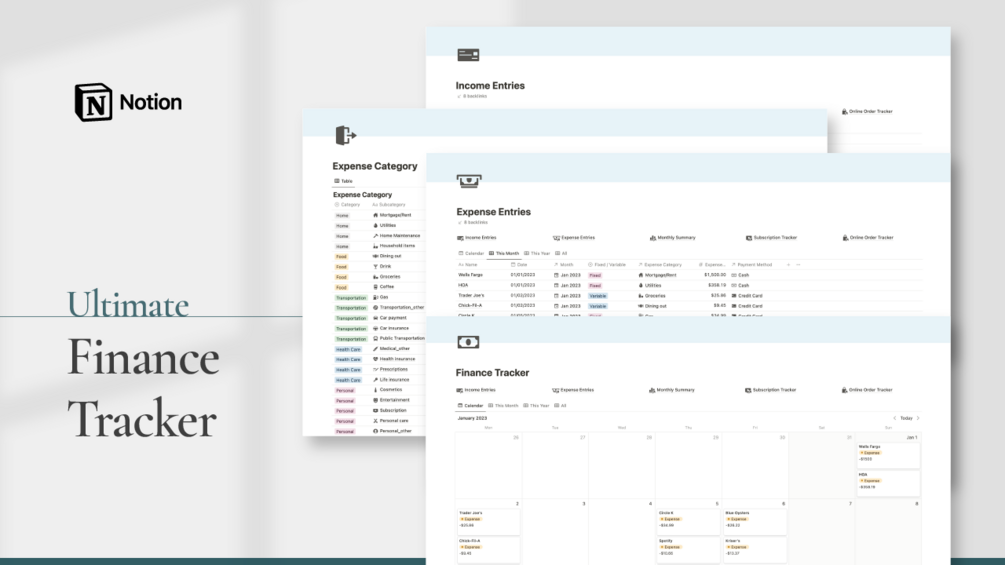Click Credit Card payment method in Trader Joe's row
Image resolution: width=1005 pixels, height=565 pixels.
click(747, 295)
